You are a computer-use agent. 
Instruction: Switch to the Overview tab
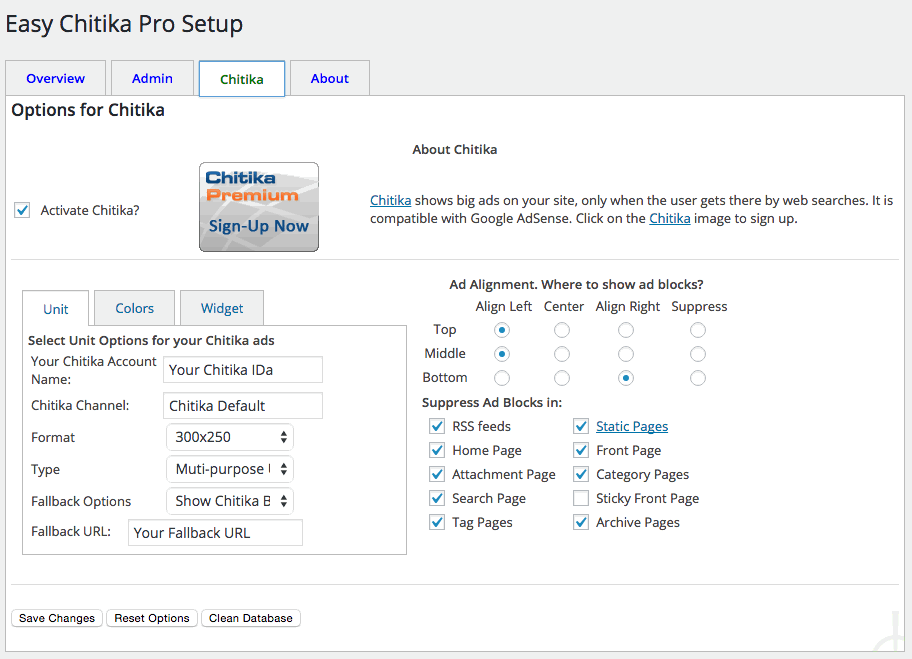55,78
